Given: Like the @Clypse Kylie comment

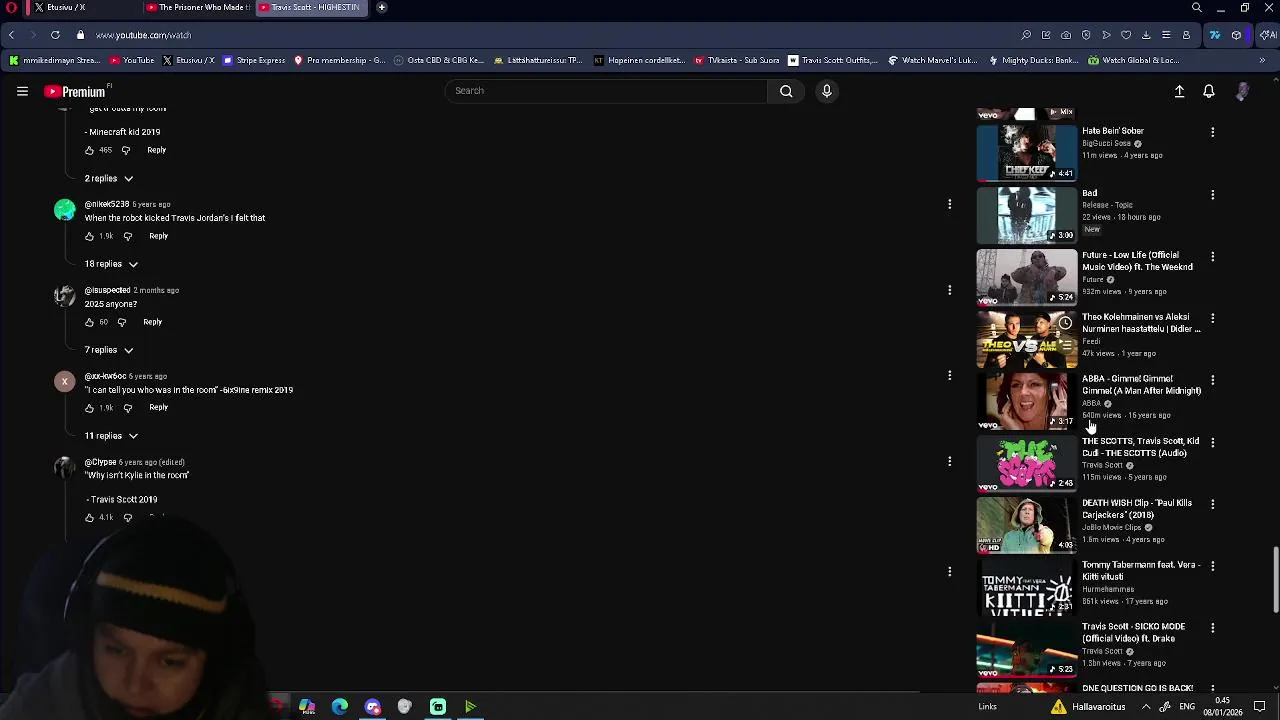Looking at the screenshot, I should click(89, 517).
